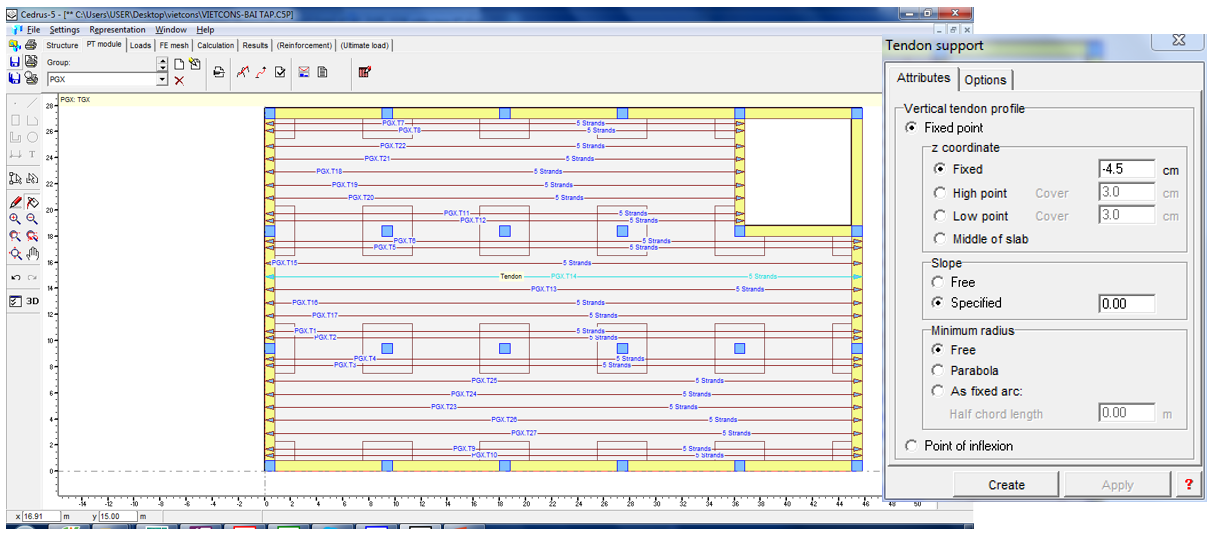This screenshot has height=534, width=1213.
Task: Click the checkmark list icon beside 3D
Action: 15,301
